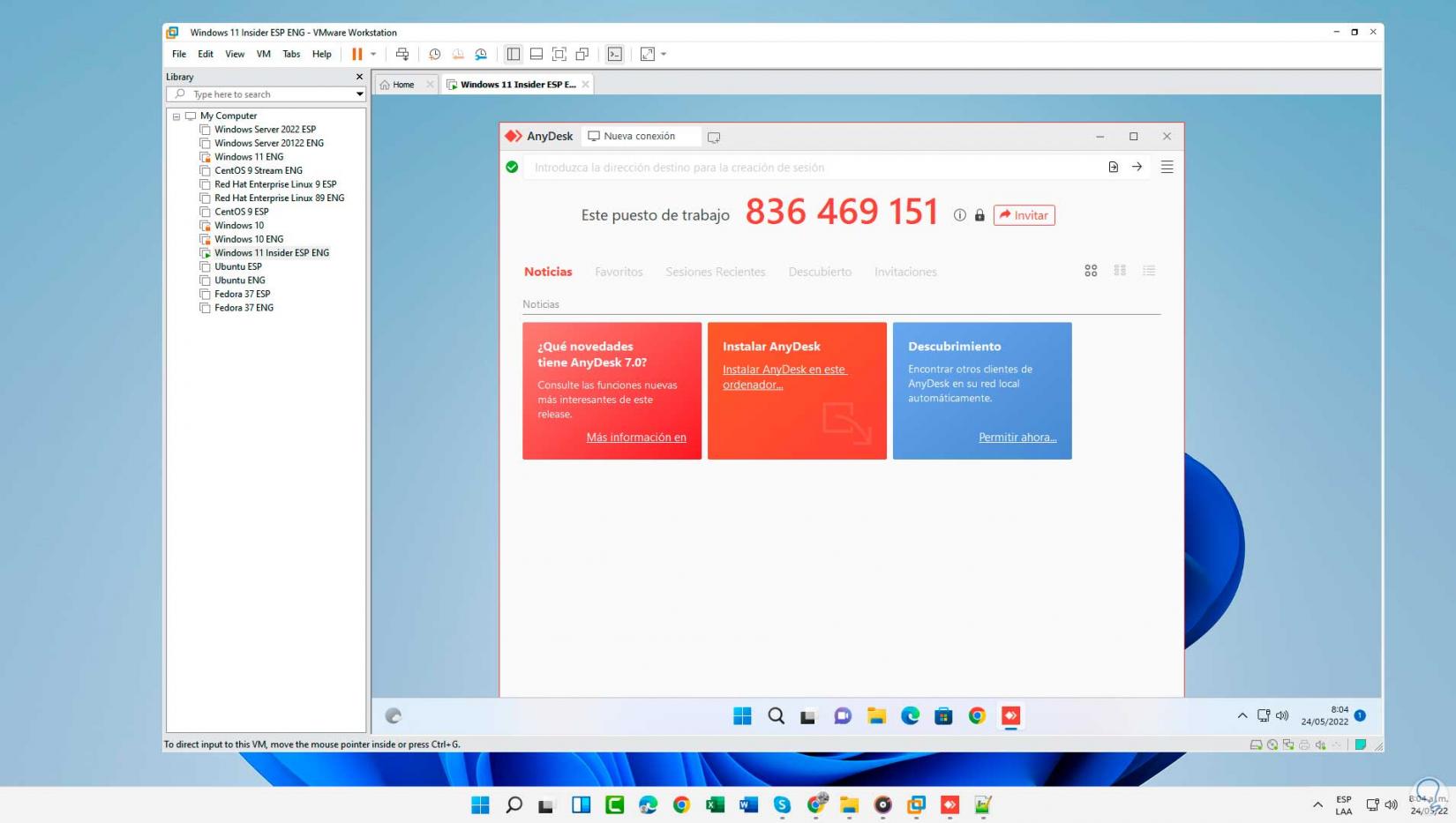Open the File menu in VMware

click(x=179, y=54)
